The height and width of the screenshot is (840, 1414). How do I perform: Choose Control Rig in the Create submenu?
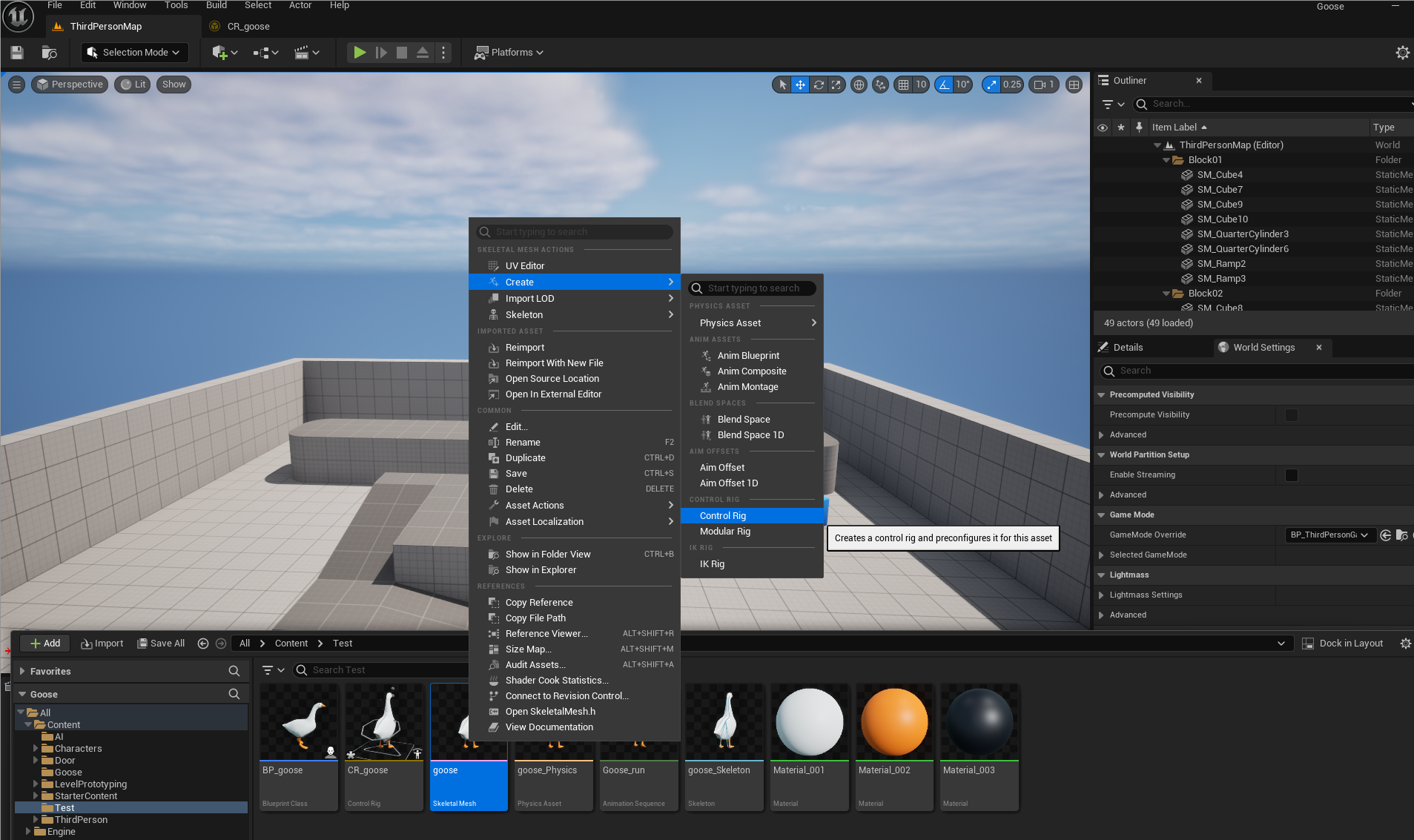[x=752, y=516]
